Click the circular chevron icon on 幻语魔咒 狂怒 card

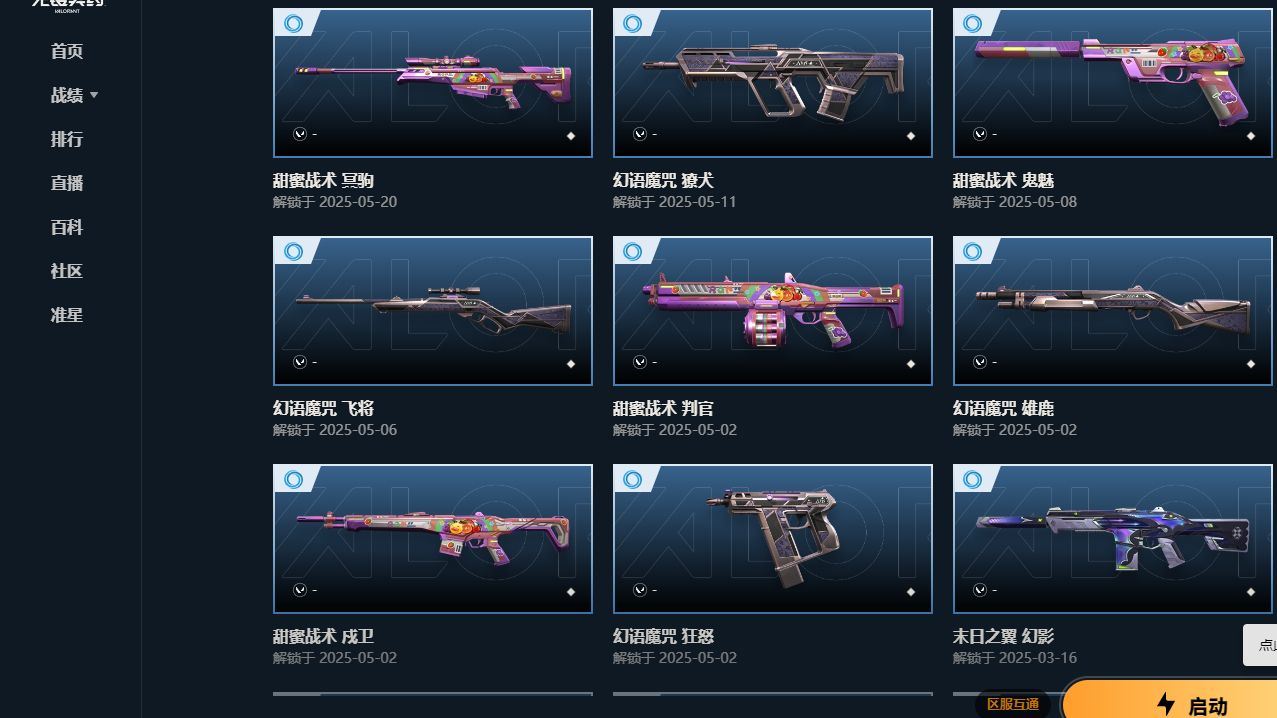click(639, 590)
